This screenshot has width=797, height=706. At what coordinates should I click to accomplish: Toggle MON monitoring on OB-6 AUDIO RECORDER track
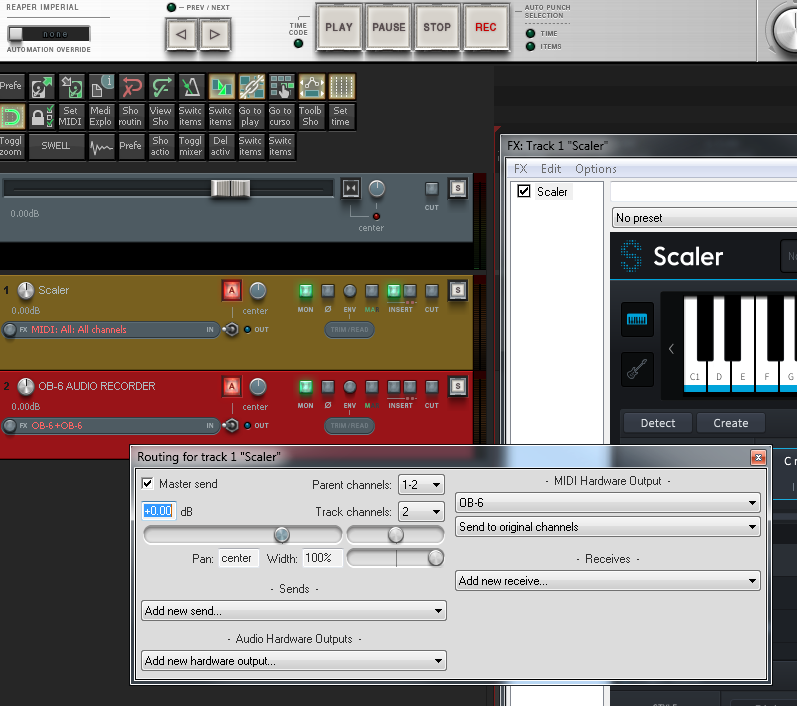(305, 386)
